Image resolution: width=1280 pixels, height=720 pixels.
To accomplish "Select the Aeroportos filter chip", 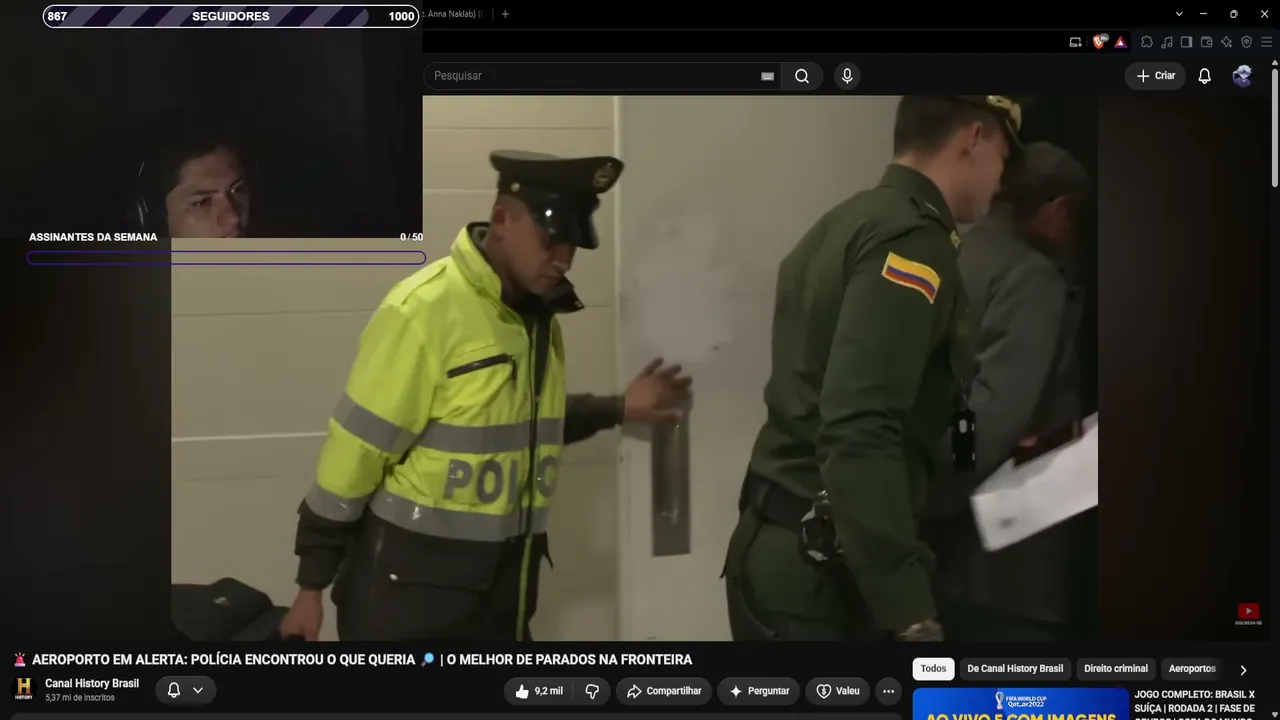I will coord(1192,669).
